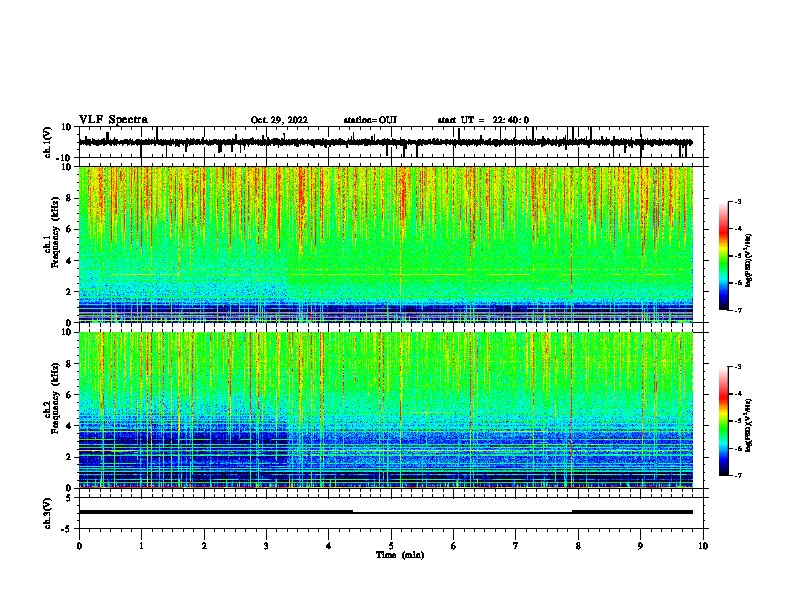Click the time axis tick label "3"

(266, 546)
